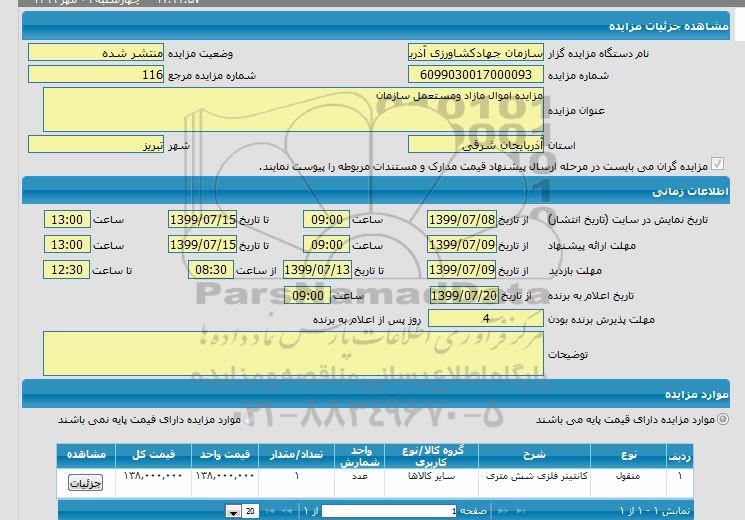Click the province field 'آذربایجان شرقی'
745x520 pixels.
[x=476, y=144]
